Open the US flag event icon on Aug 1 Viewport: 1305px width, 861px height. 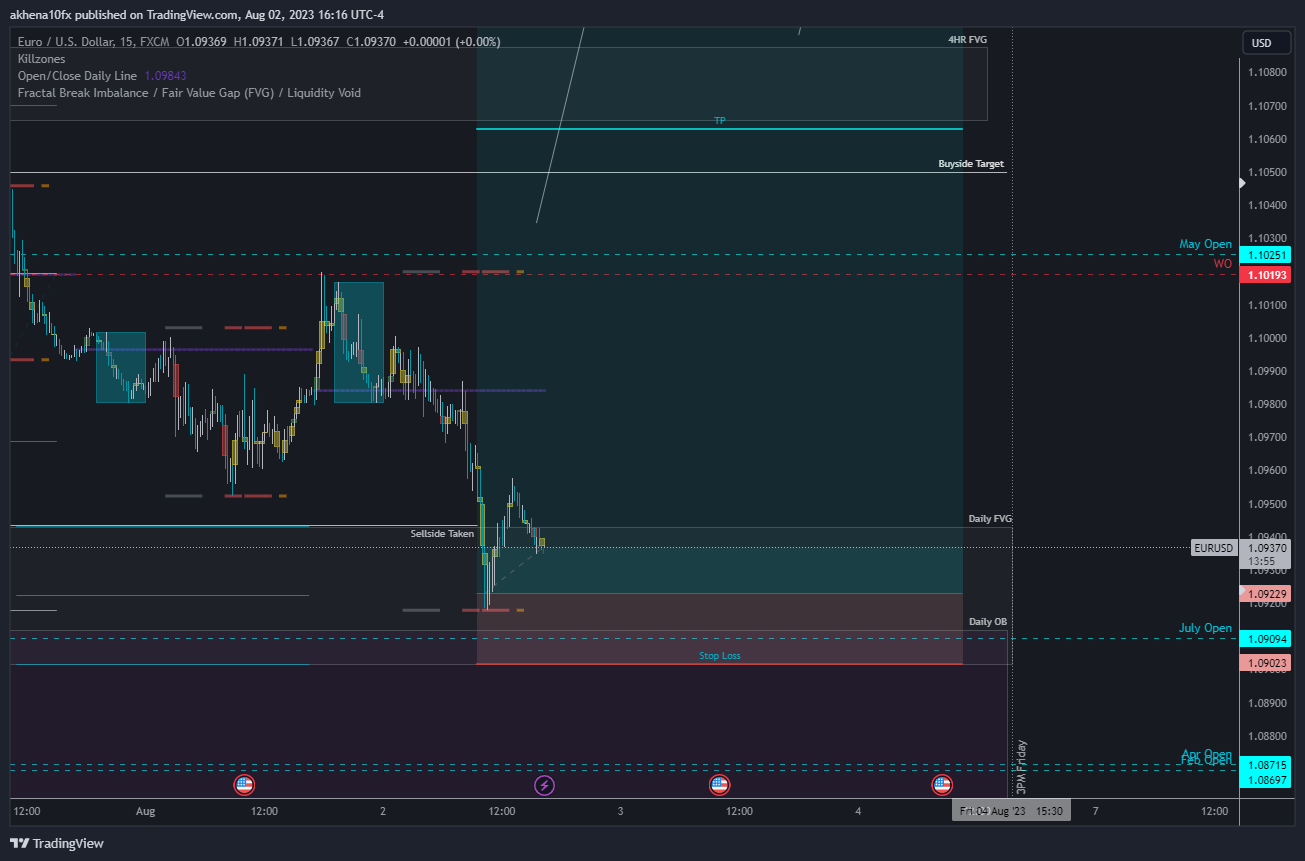click(x=243, y=785)
